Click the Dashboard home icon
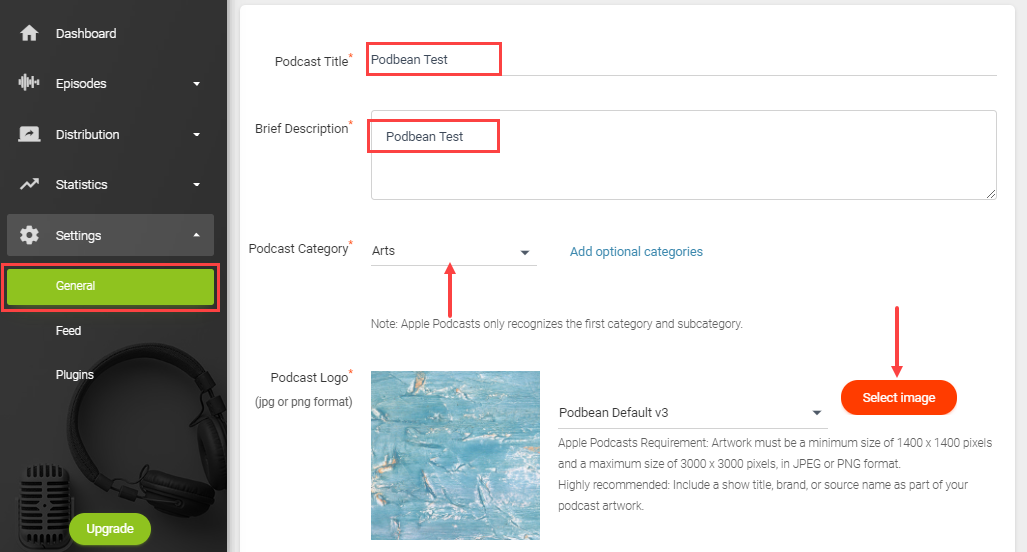 coord(29,33)
